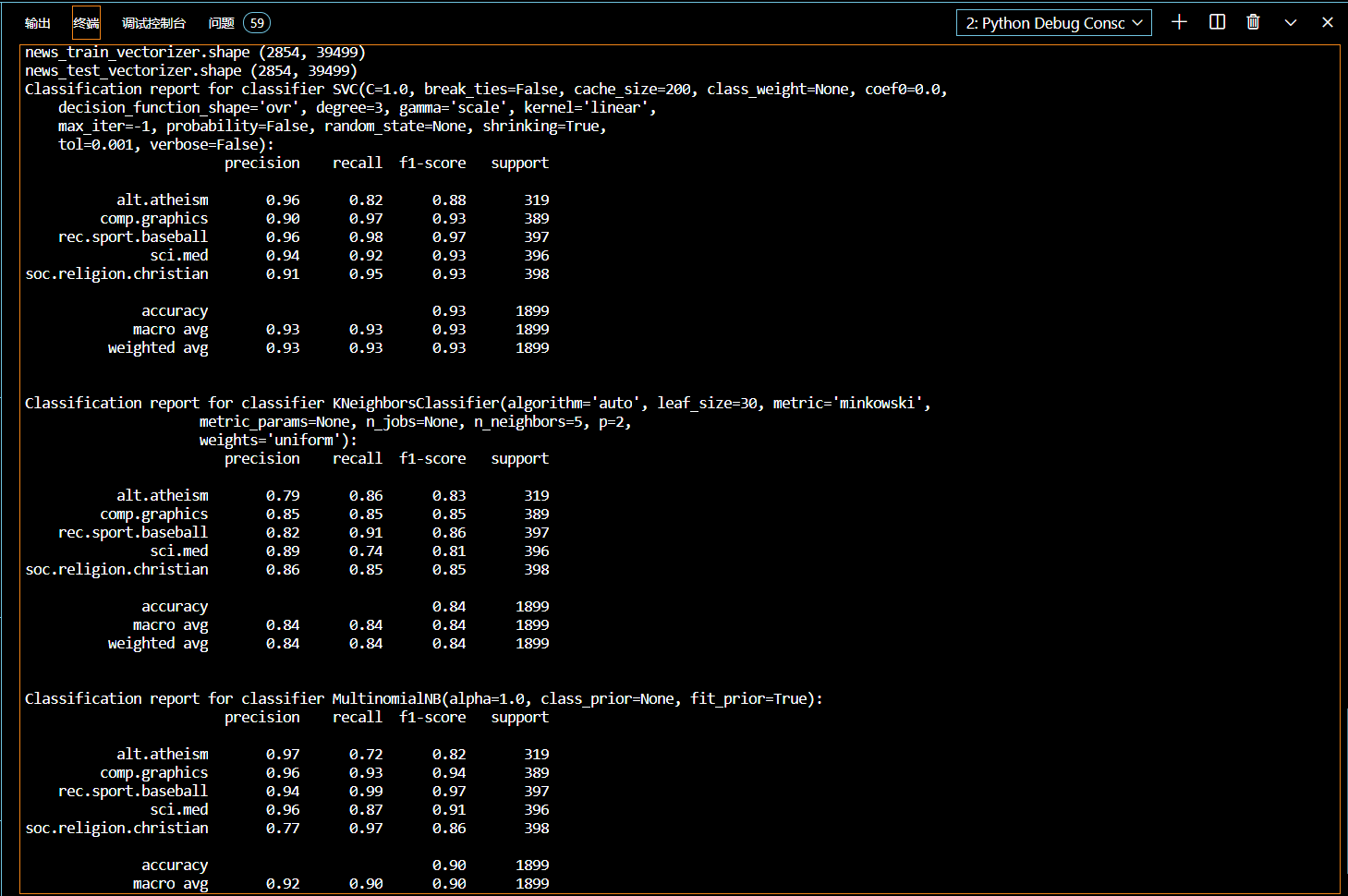Click alt.atheism row in MultinomialNB report
Viewport: 1348px width, 896px height.
(x=333, y=755)
